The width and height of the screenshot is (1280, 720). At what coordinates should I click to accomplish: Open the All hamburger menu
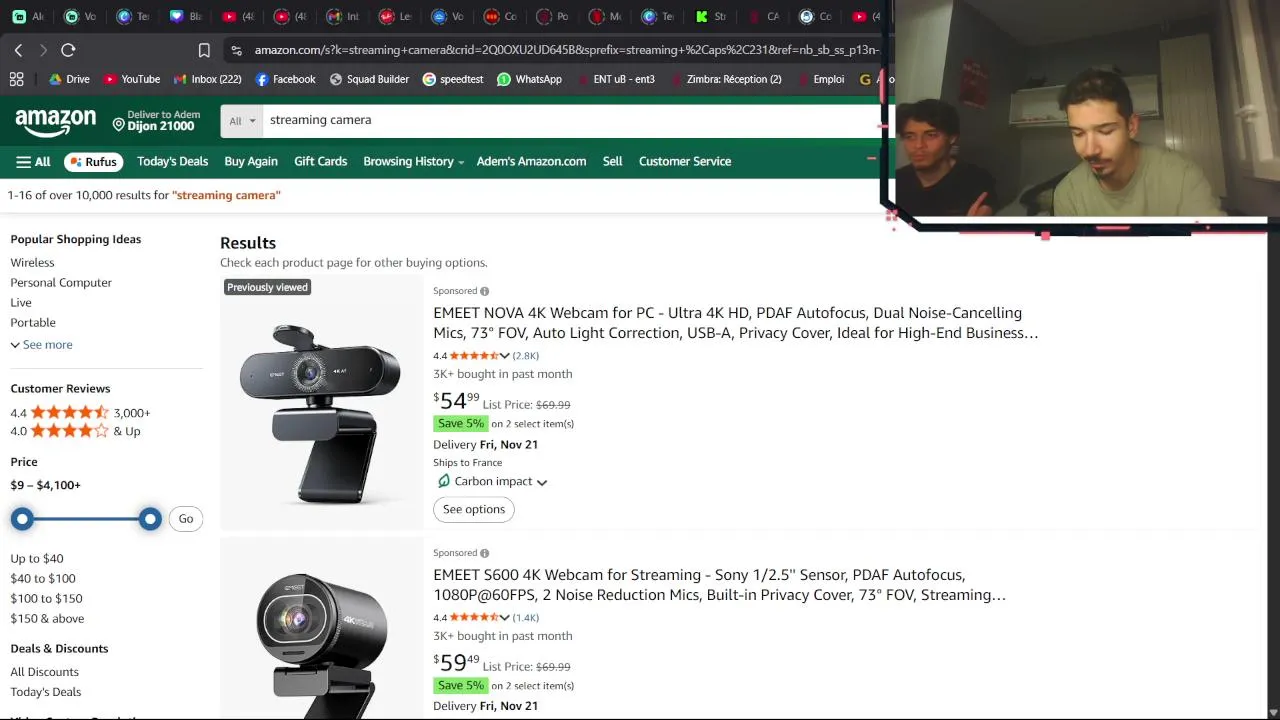click(33, 161)
